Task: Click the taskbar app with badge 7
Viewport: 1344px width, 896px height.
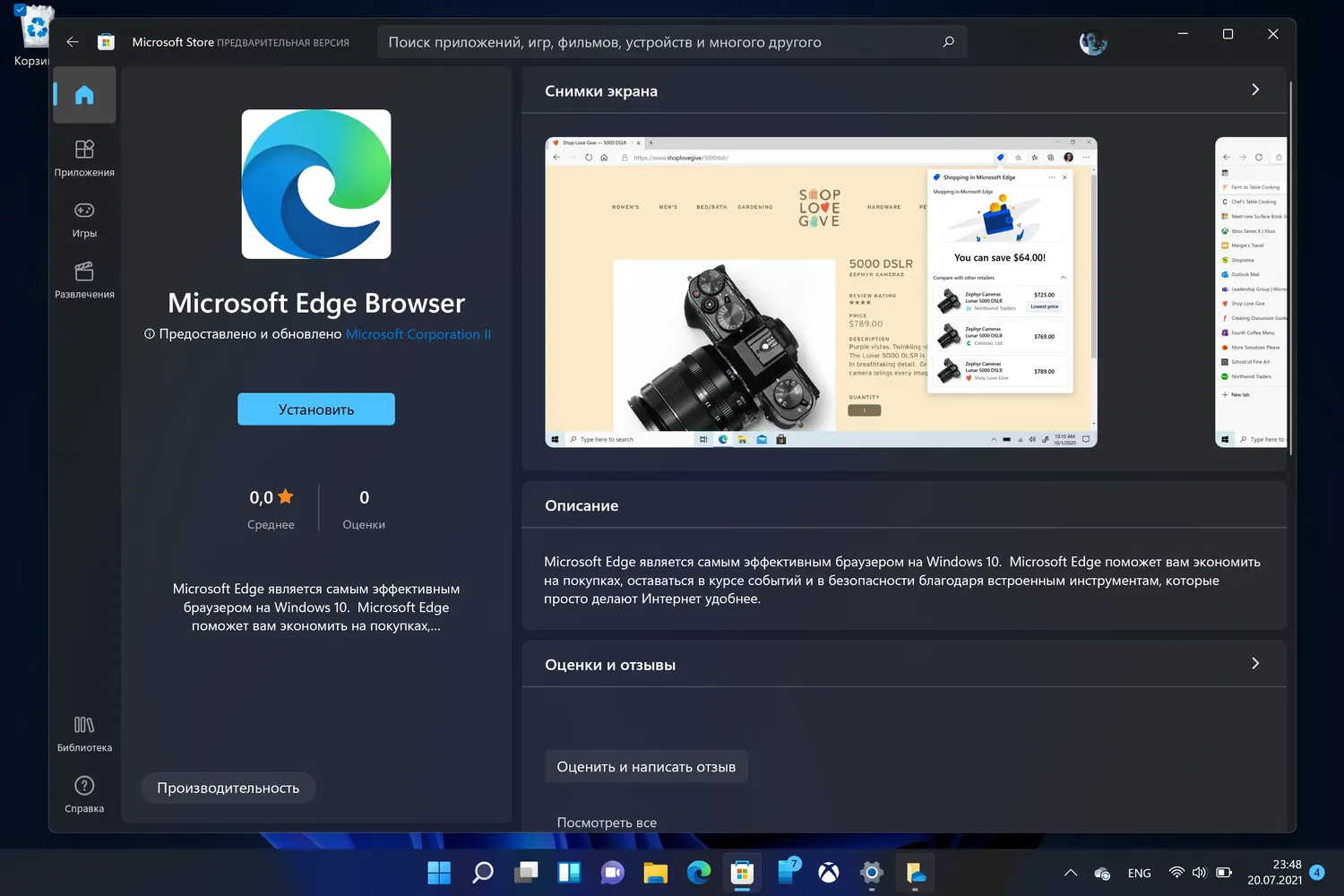Action: [786, 872]
